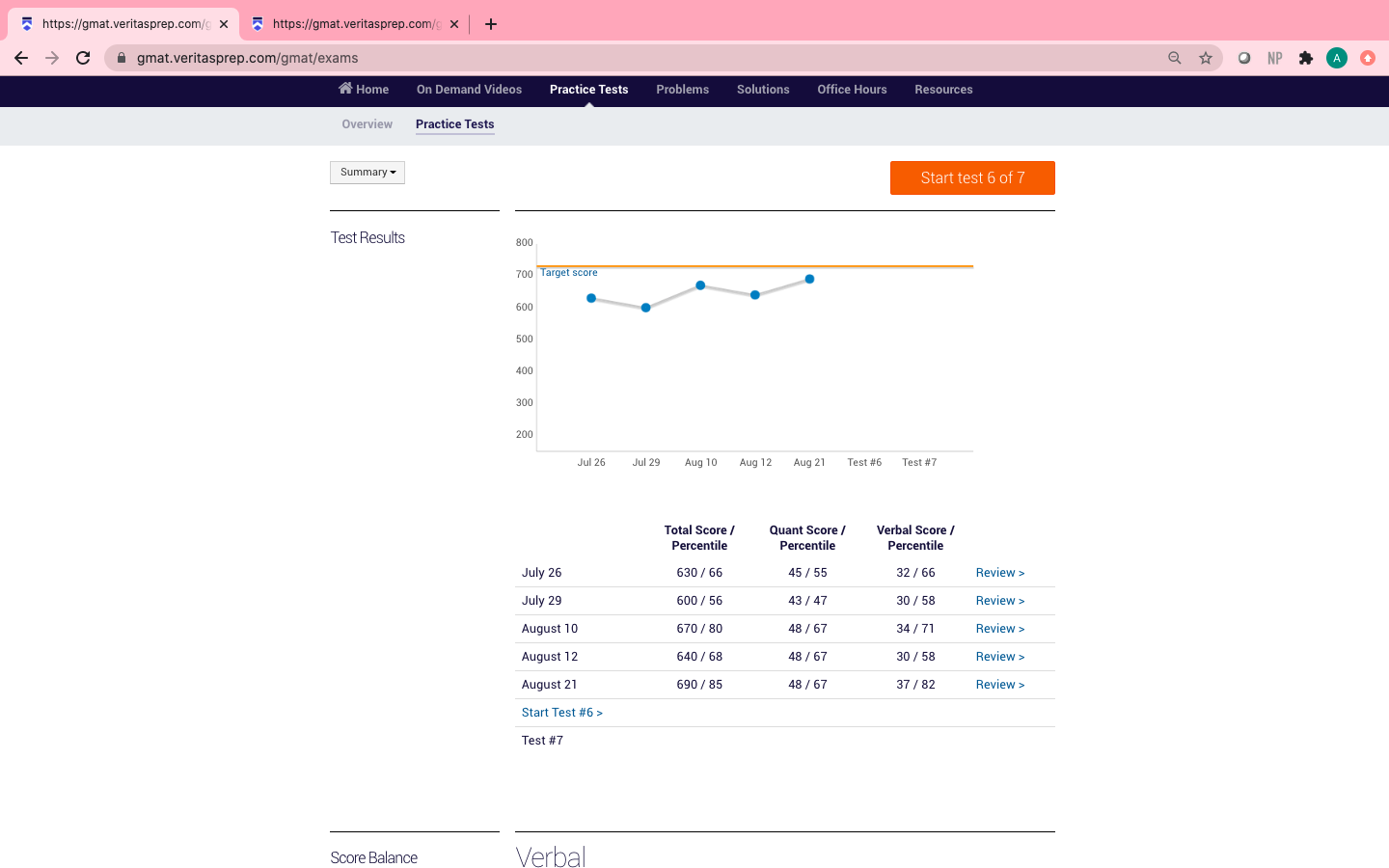Bookmark page using star icon

click(1206, 58)
